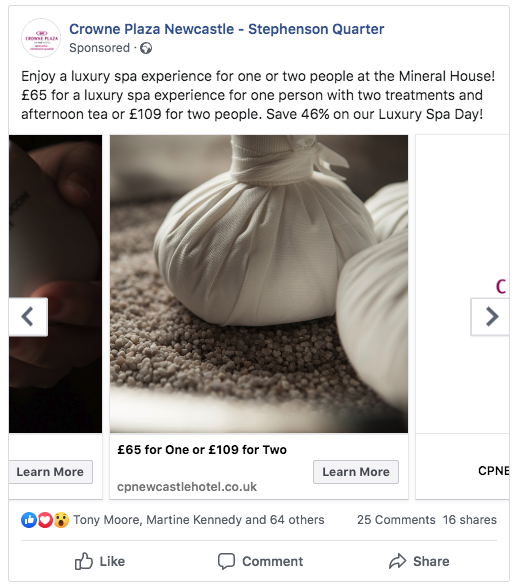
Task: Click the red heart reaction icon
Action: (x=45, y=520)
